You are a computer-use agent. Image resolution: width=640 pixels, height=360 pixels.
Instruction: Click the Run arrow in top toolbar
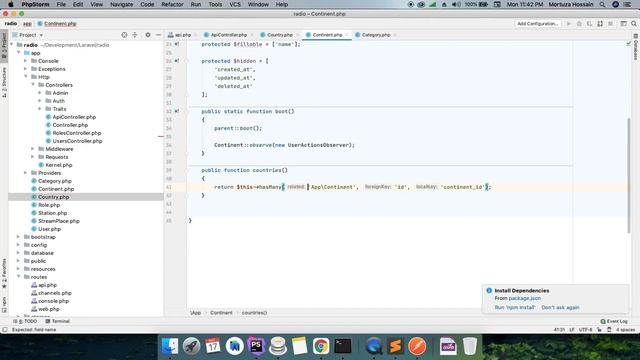[569, 24]
